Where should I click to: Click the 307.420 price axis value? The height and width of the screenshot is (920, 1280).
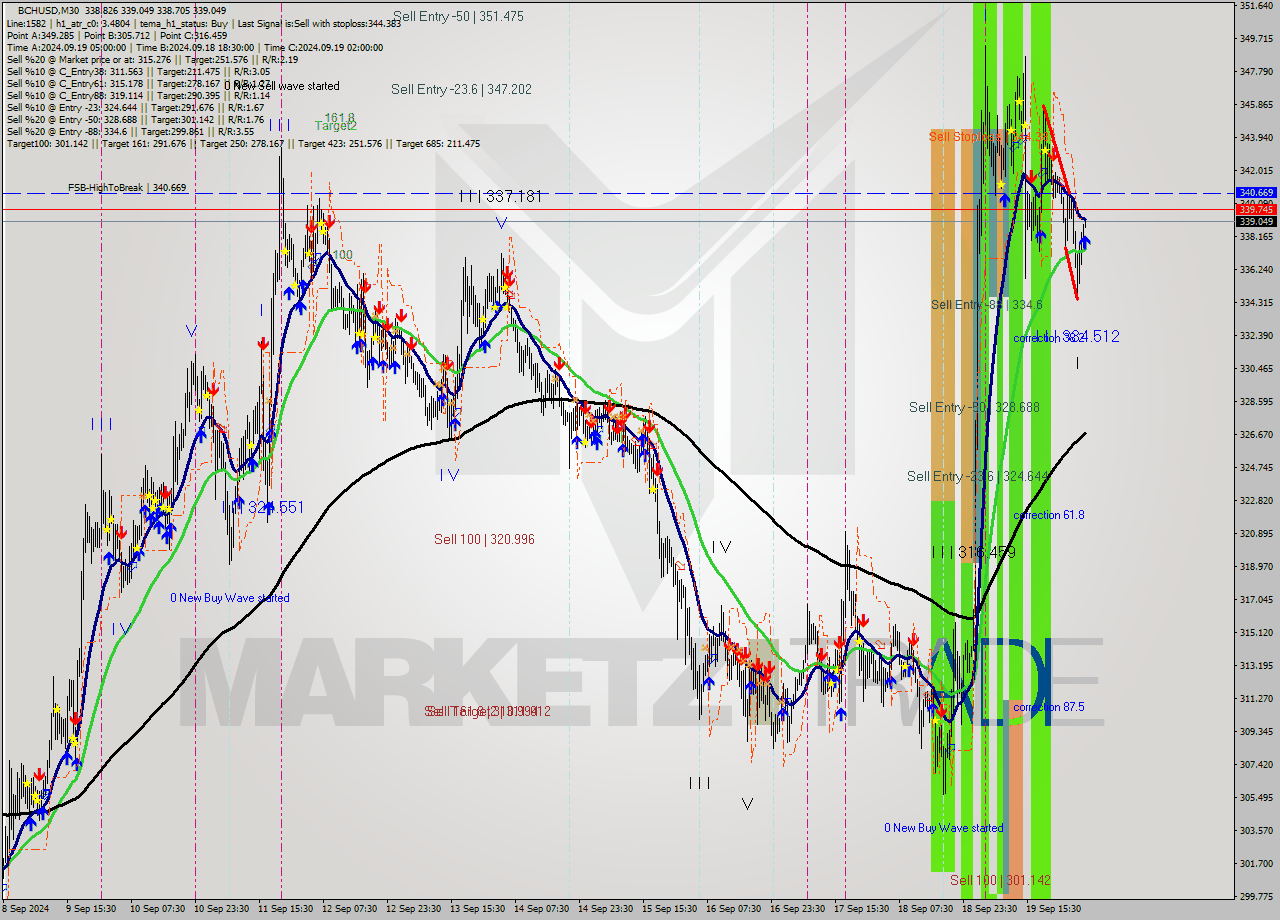click(1256, 764)
